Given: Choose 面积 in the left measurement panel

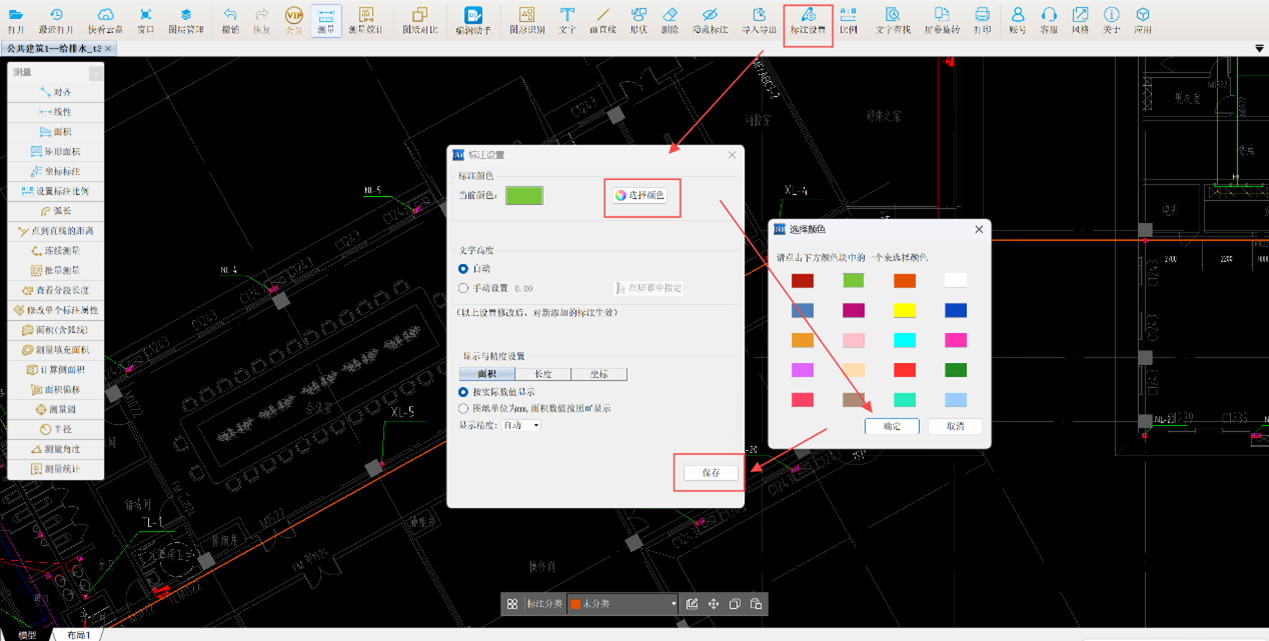Looking at the screenshot, I should click(x=55, y=132).
